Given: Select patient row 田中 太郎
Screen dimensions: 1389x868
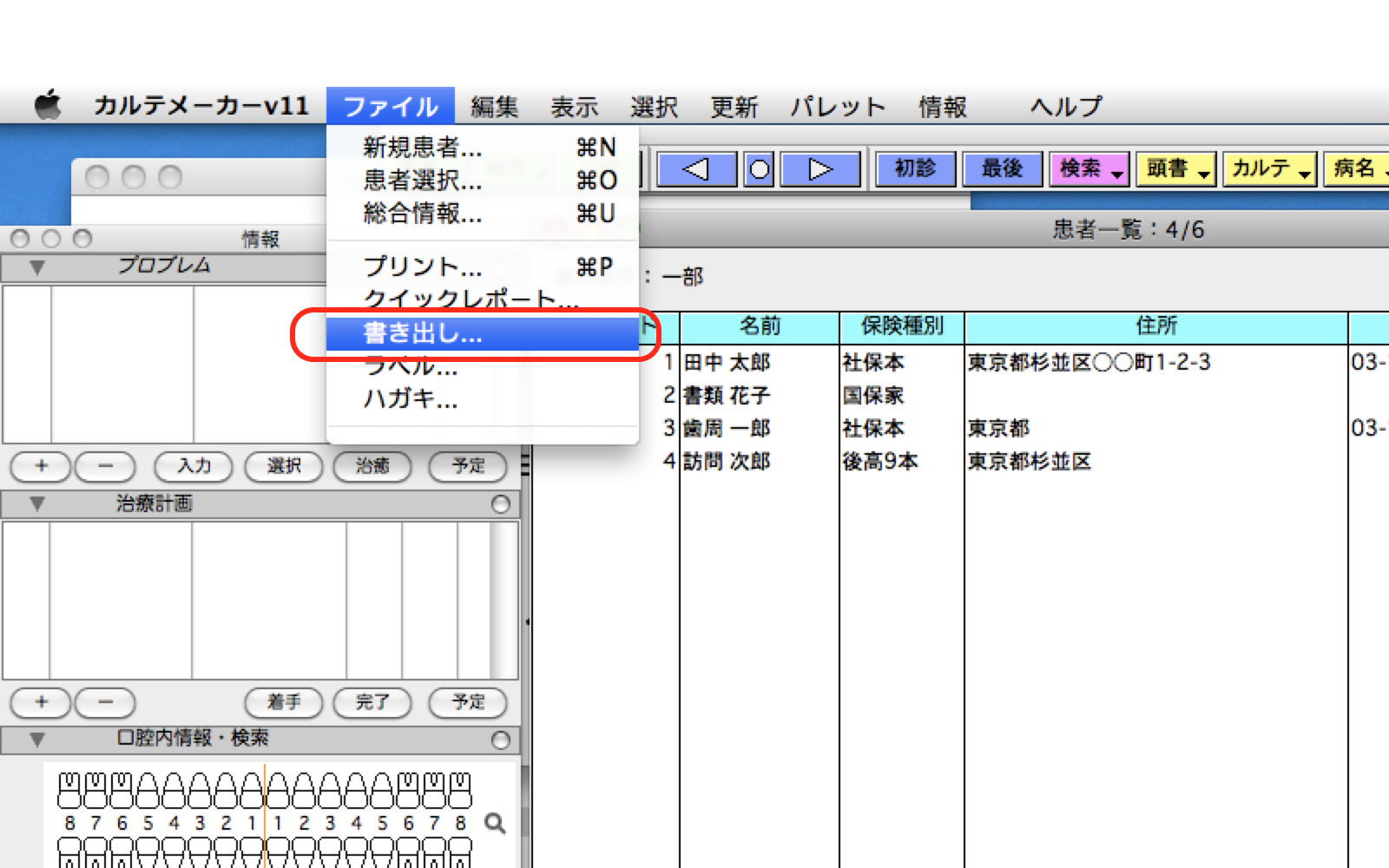Looking at the screenshot, I should [727, 362].
